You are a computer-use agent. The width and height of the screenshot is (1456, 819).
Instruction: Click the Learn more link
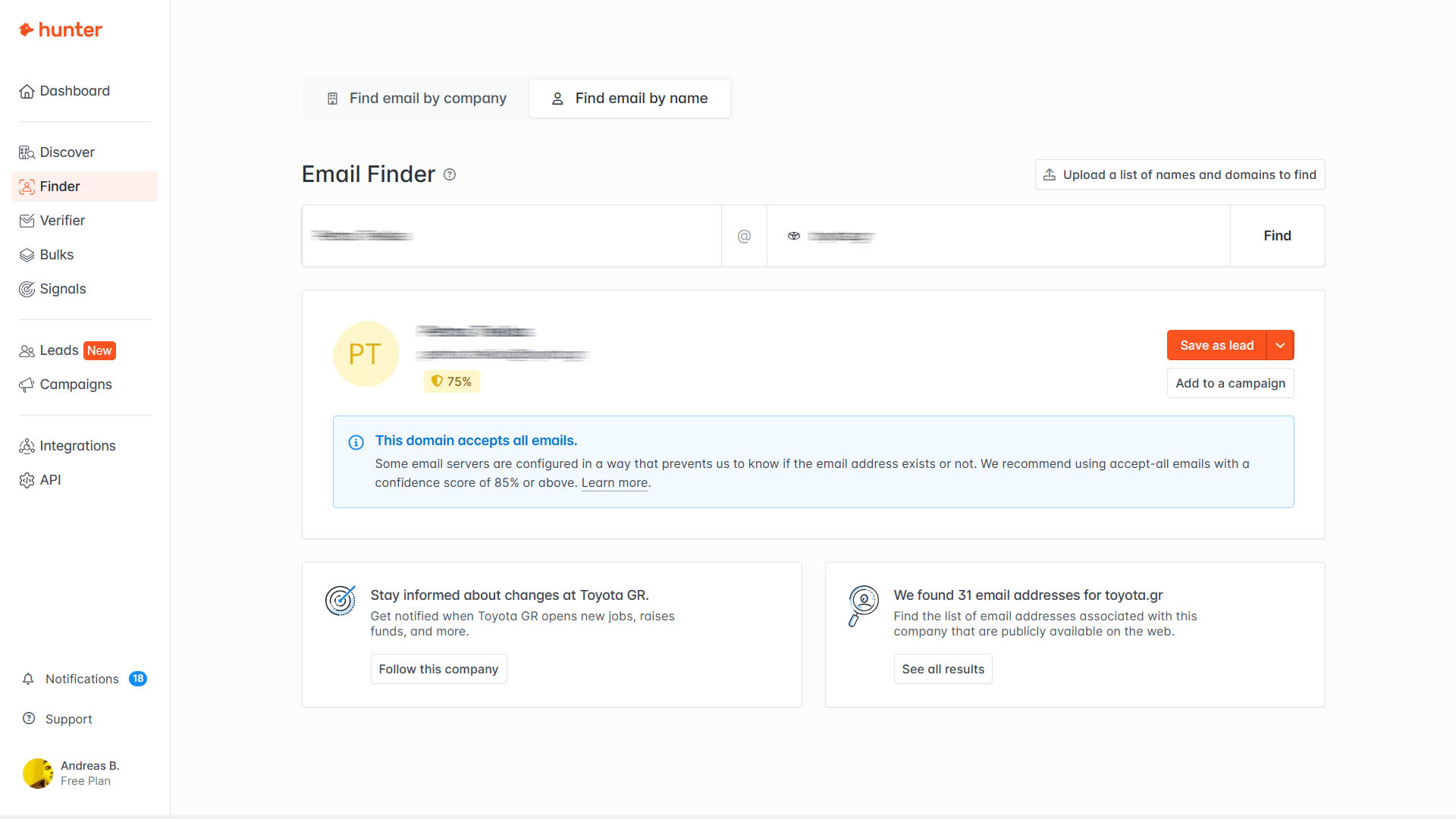click(x=614, y=483)
